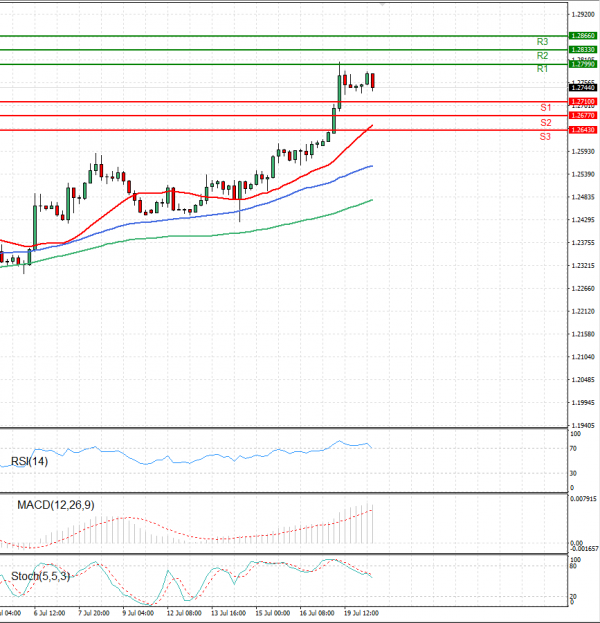
Task: Click the 6 Jul 12:00 time label
Action: point(49,612)
